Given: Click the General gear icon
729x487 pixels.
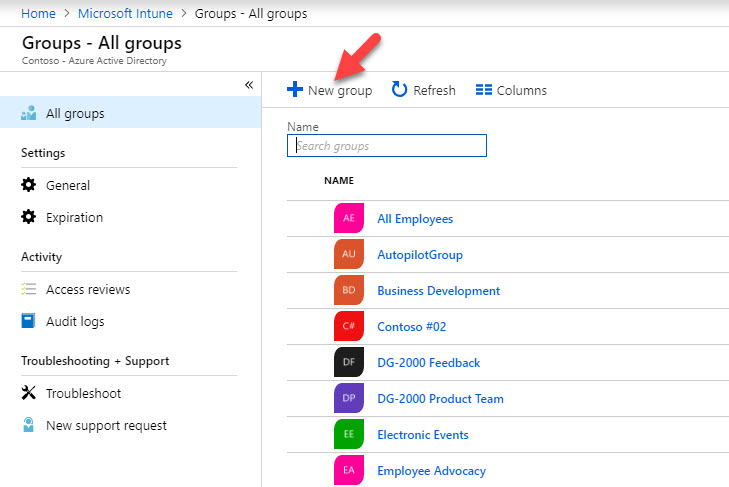Looking at the screenshot, I should (28, 185).
